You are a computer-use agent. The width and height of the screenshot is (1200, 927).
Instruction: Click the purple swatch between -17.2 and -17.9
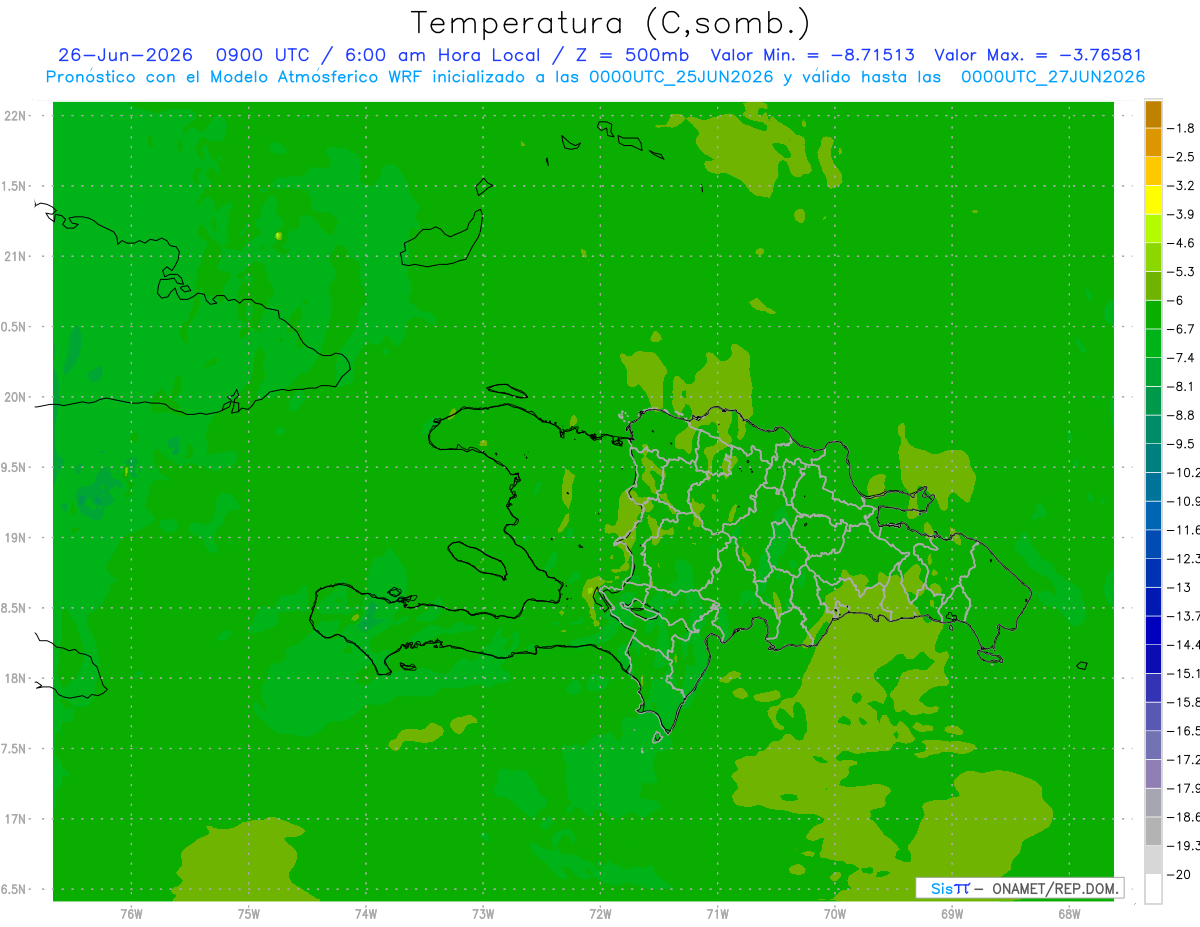pos(1154,774)
